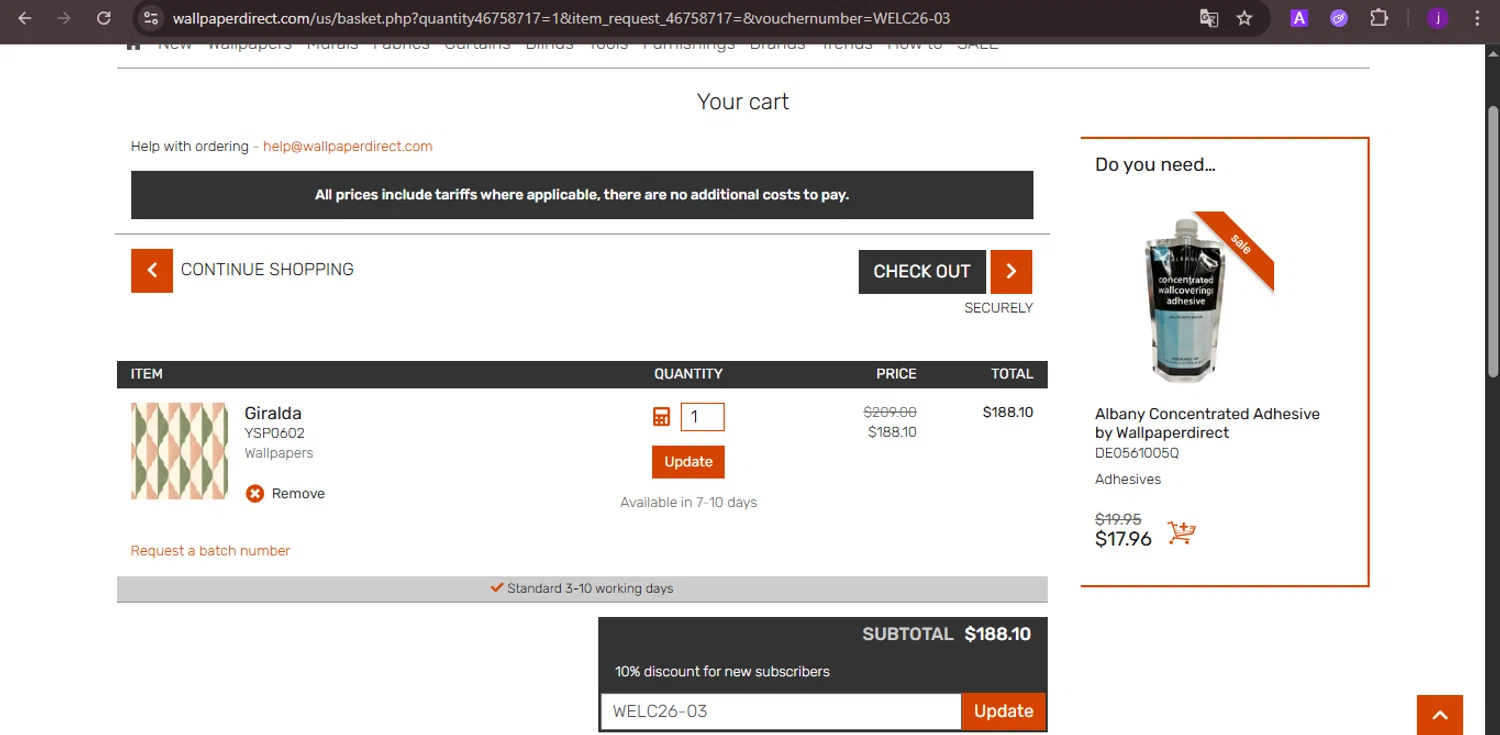Select the Standard 3-10 working days delivery option
Viewport: 1500px width, 735px height.
click(582, 588)
